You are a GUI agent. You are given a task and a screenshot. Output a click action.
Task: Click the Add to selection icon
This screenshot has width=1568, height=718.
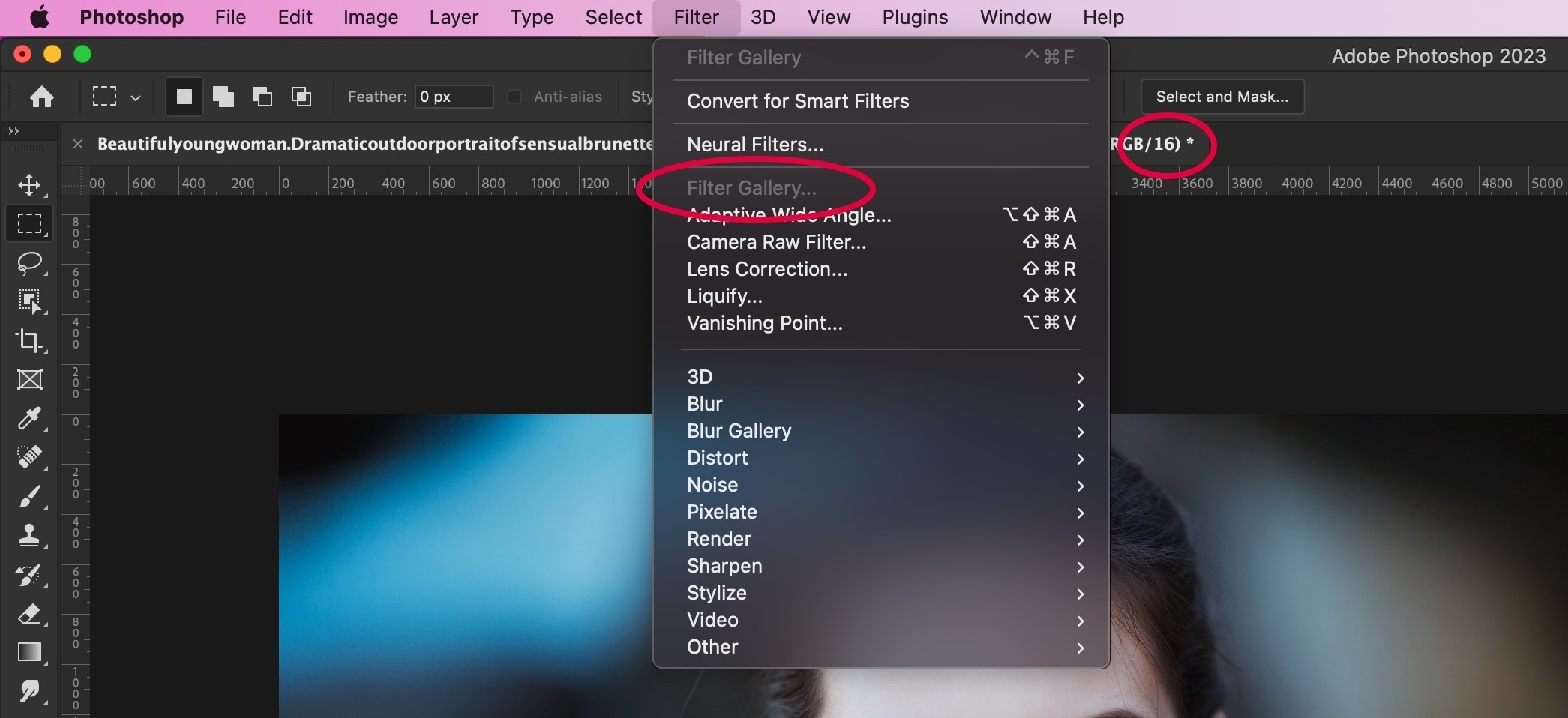coord(223,97)
